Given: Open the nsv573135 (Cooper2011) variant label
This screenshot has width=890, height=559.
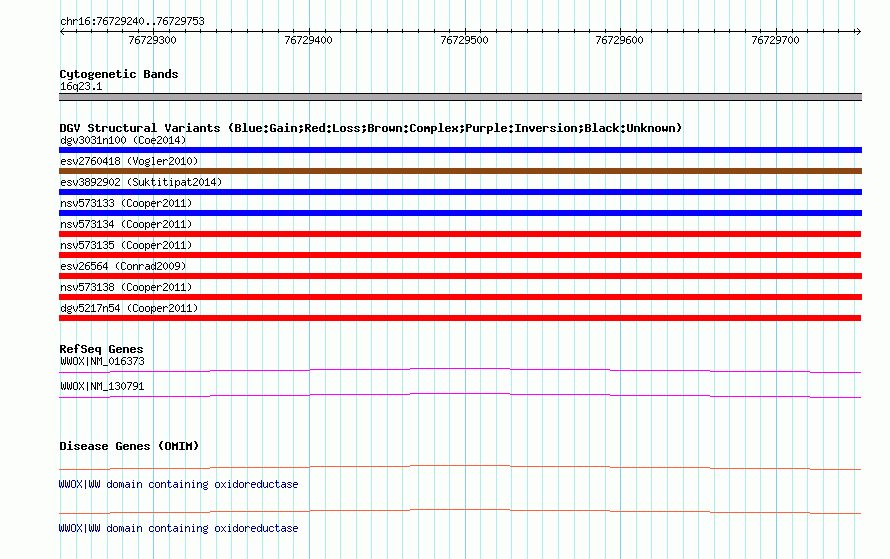Looking at the screenshot, I should [x=126, y=245].
